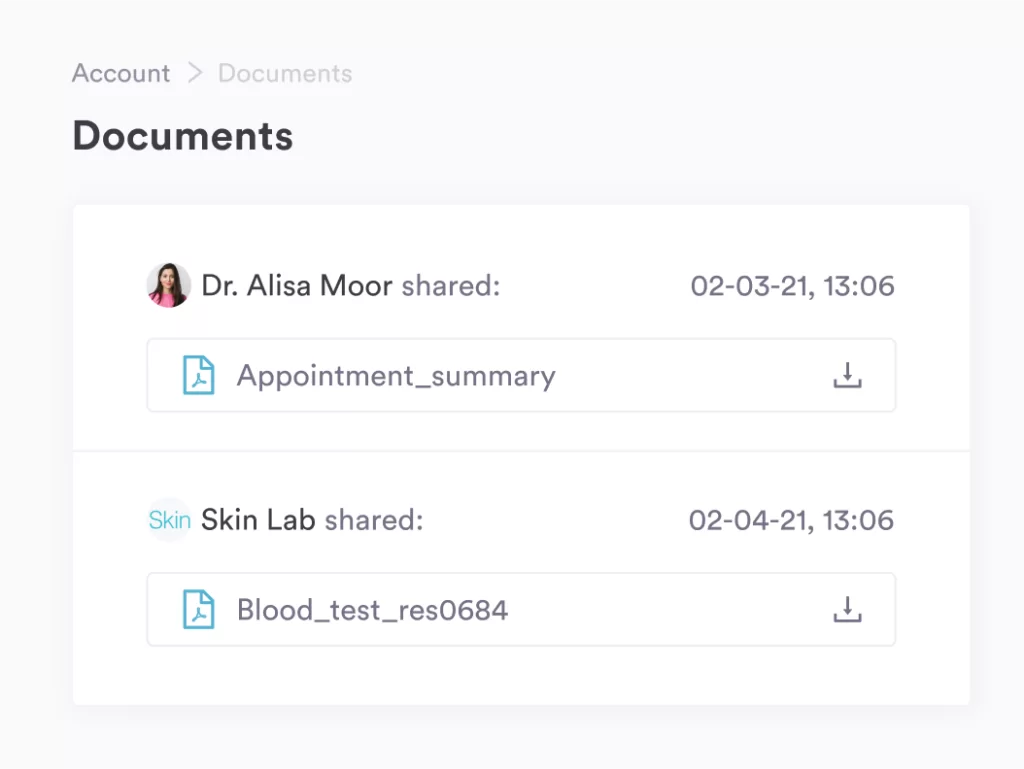Screen dimensions: 1024x769
Task: Click the timestamp on Skin Lab's share
Action: [792, 519]
